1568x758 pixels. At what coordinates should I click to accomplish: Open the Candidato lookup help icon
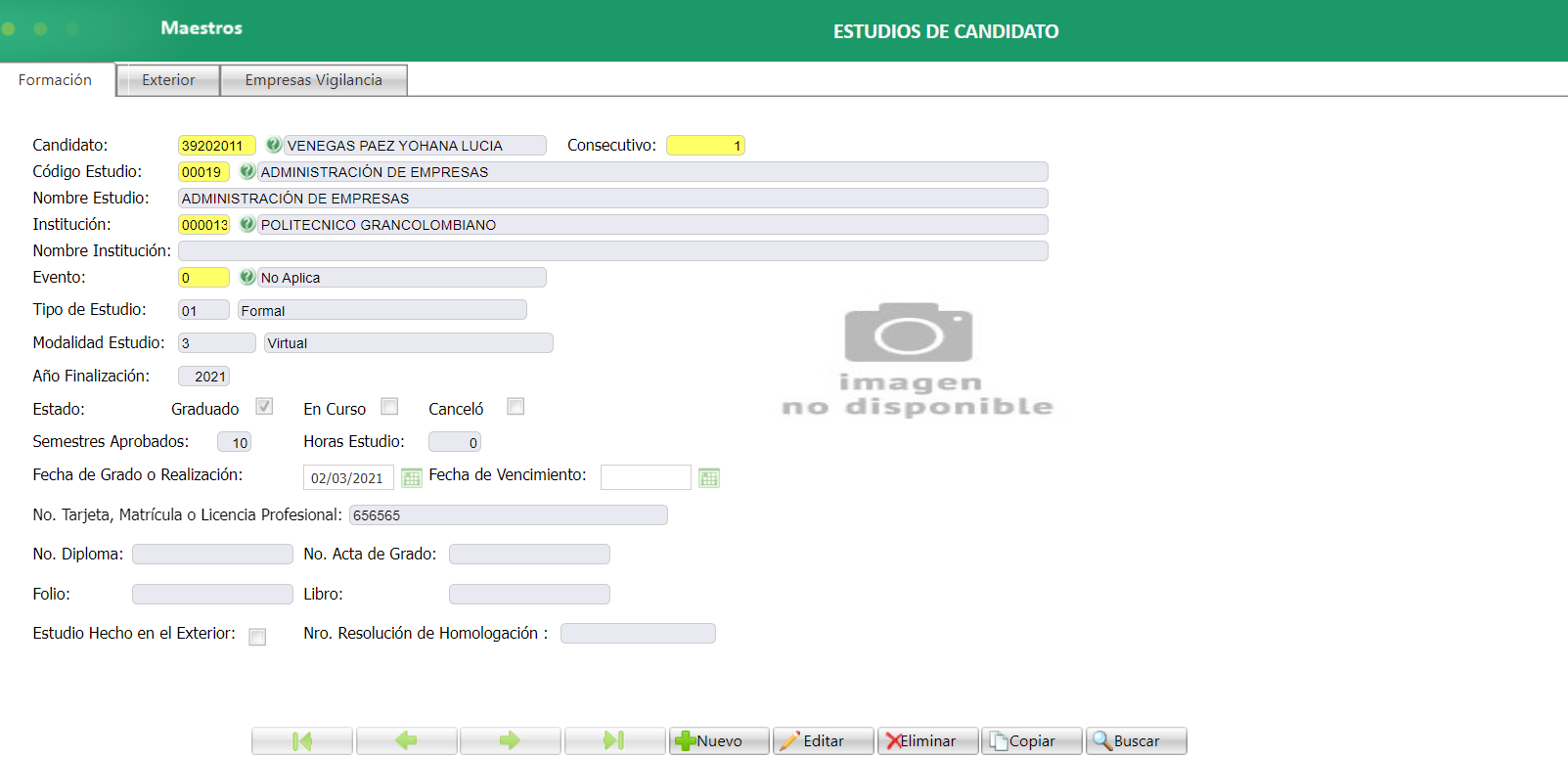274,145
